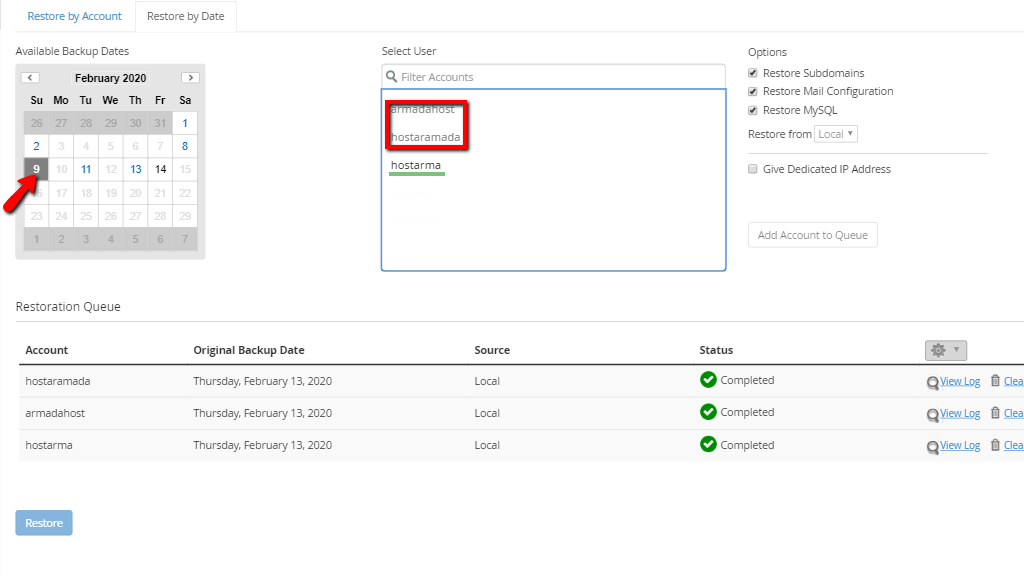Image resolution: width=1024 pixels, height=576 pixels.
Task: Open the gear settings dropdown in Restoration Queue
Action: (946, 350)
